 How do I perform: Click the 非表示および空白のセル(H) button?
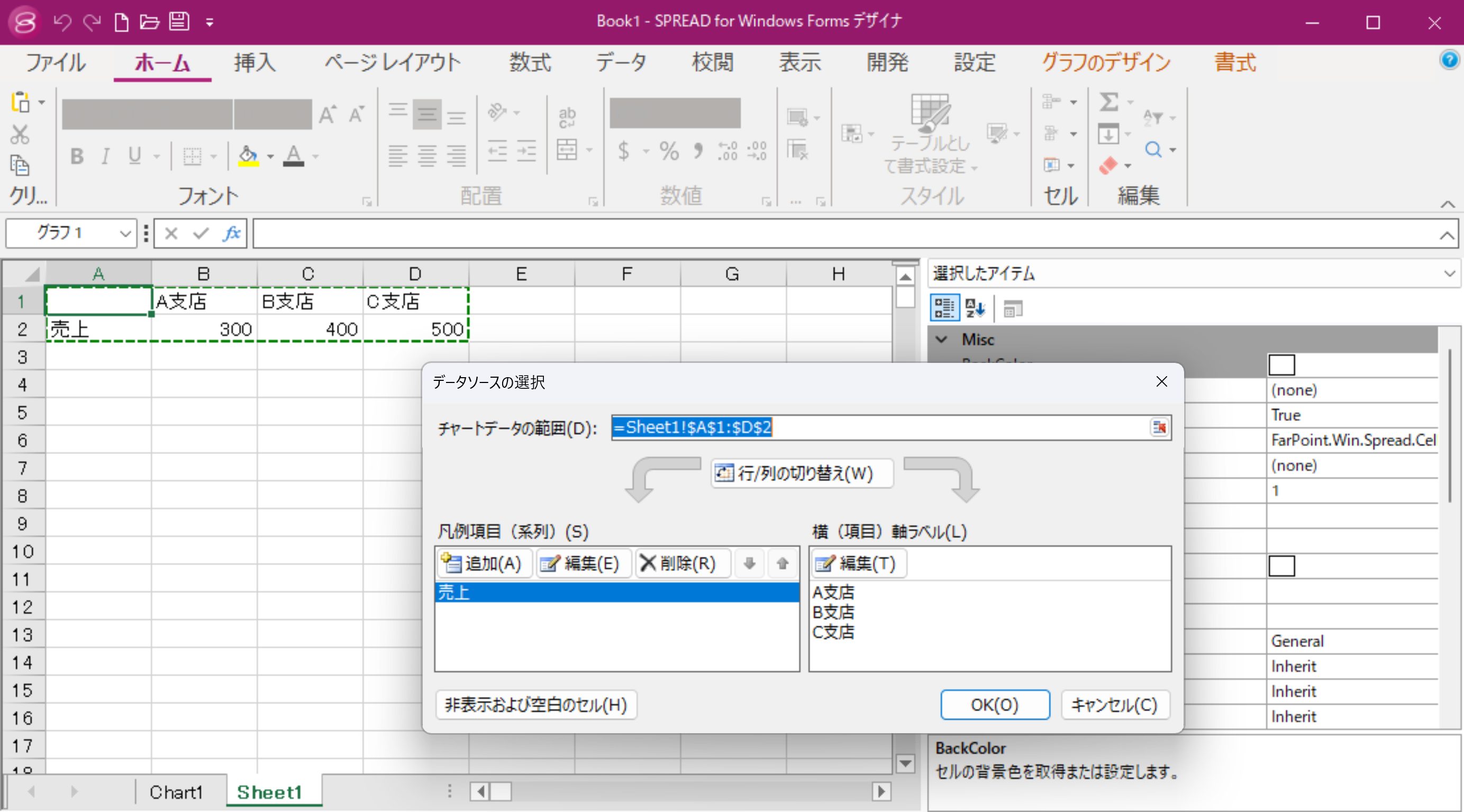536,705
